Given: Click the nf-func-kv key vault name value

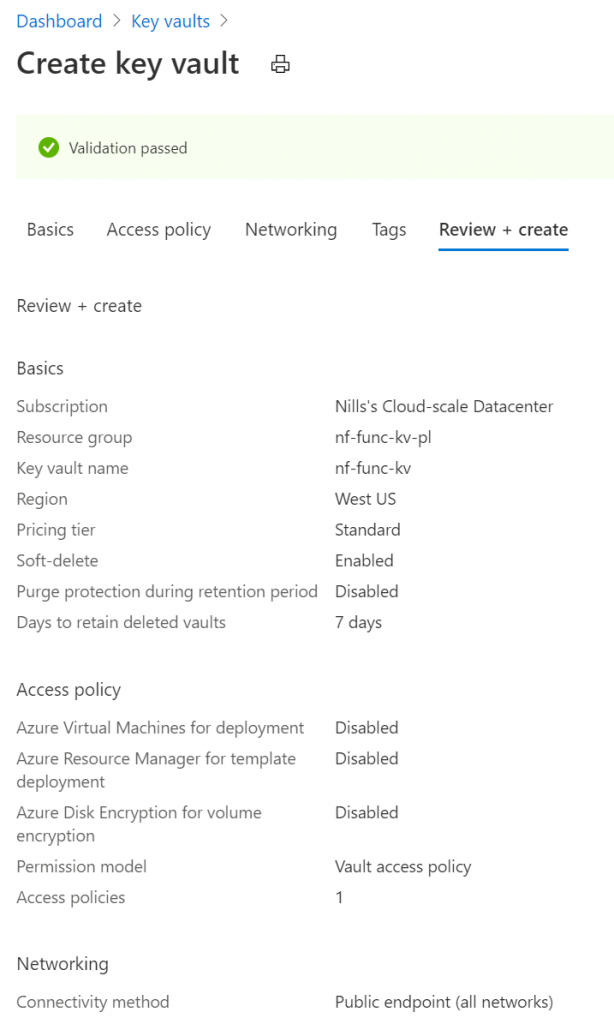Looking at the screenshot, I should tap(373, 468).
